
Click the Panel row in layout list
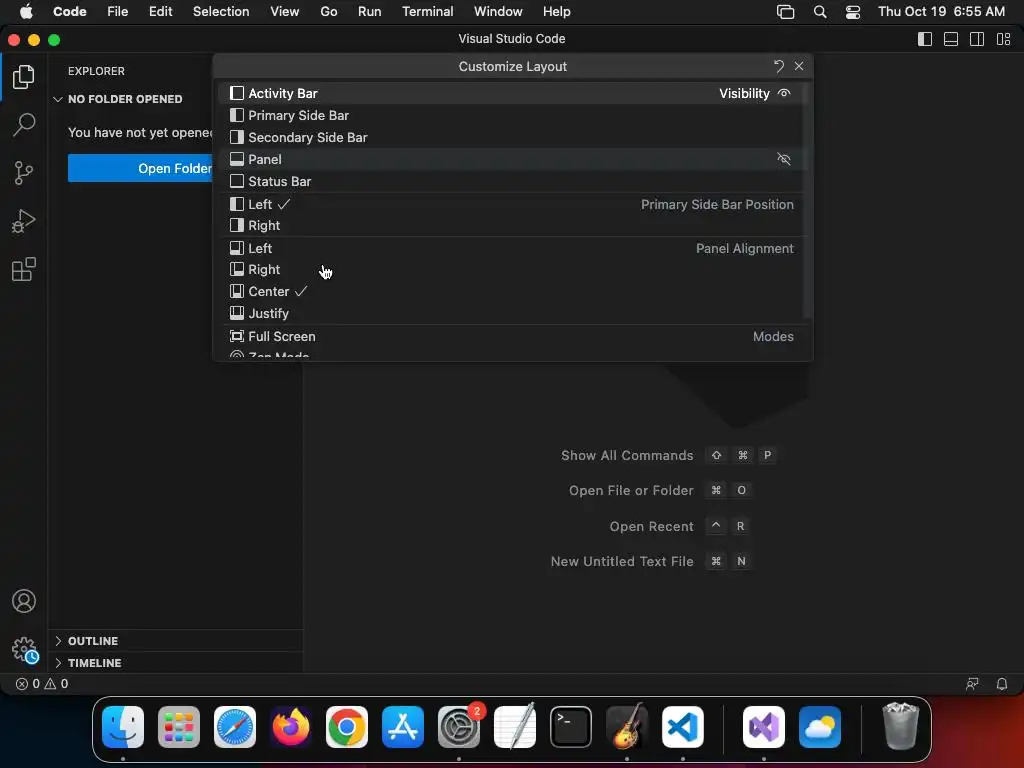(513, 159)
